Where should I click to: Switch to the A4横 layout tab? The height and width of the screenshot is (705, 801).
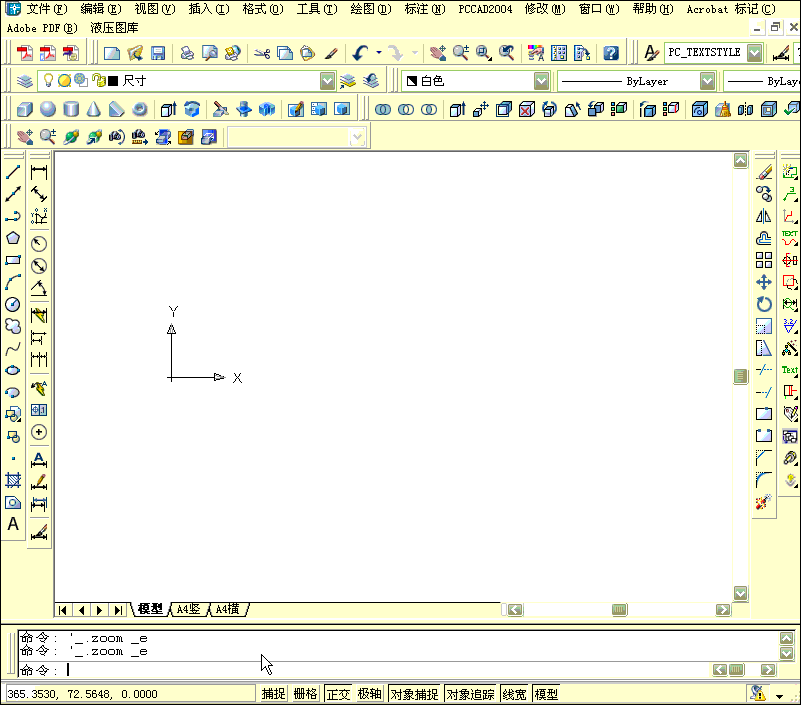pos(229,609)
